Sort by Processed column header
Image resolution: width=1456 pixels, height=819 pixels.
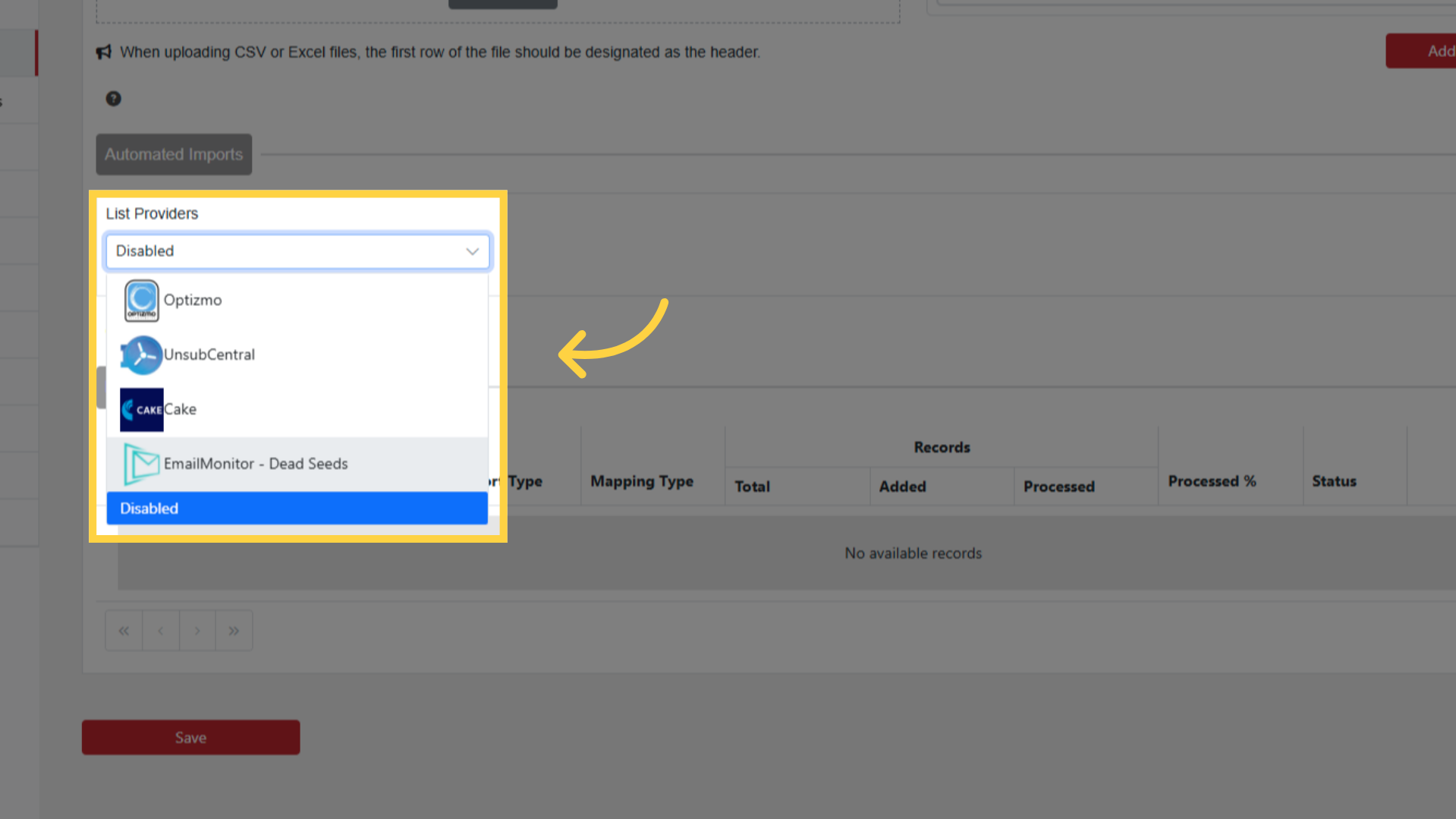[x=1058, y=487]
